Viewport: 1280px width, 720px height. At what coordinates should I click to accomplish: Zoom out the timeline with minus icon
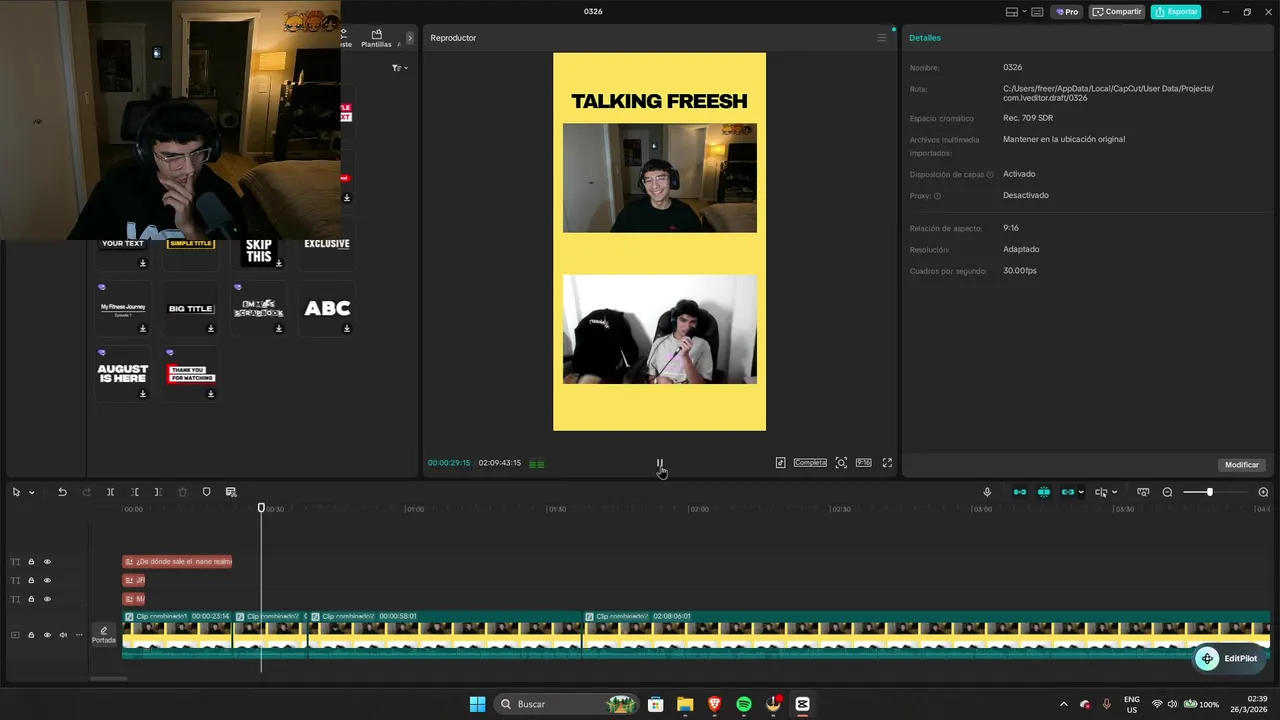point(1167,492)
